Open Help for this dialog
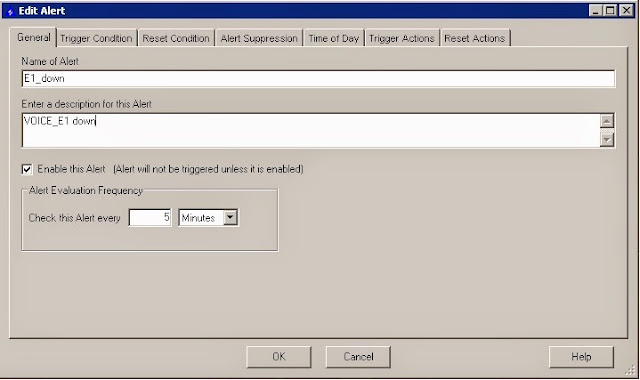Image resolution: width=640 pixels, height=380 pixels. [581, 357]
